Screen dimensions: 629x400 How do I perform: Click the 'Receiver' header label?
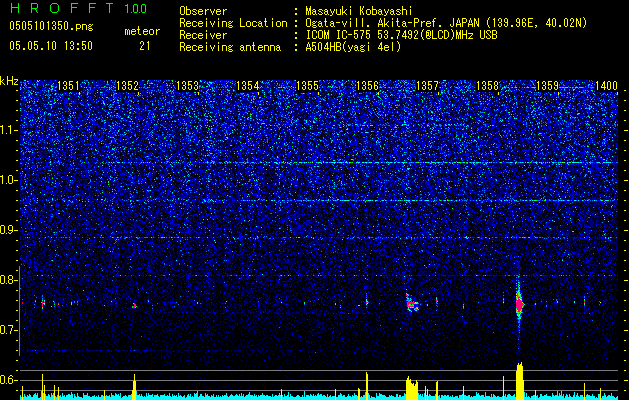(x=203, y=35)
